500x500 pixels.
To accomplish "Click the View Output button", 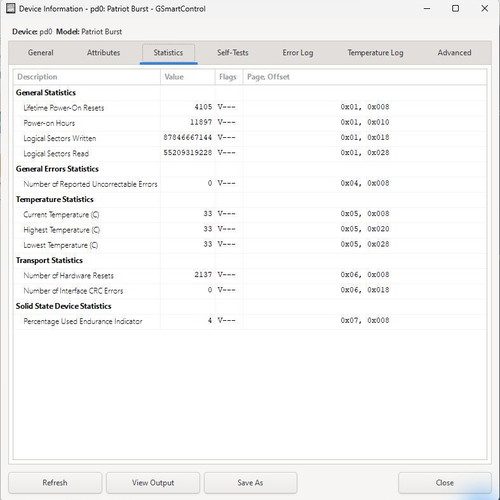I will tap(153, 483).
